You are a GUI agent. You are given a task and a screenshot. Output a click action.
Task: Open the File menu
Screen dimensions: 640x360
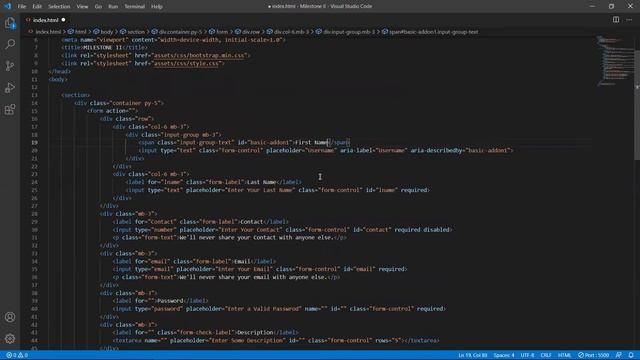coord(22,7)
